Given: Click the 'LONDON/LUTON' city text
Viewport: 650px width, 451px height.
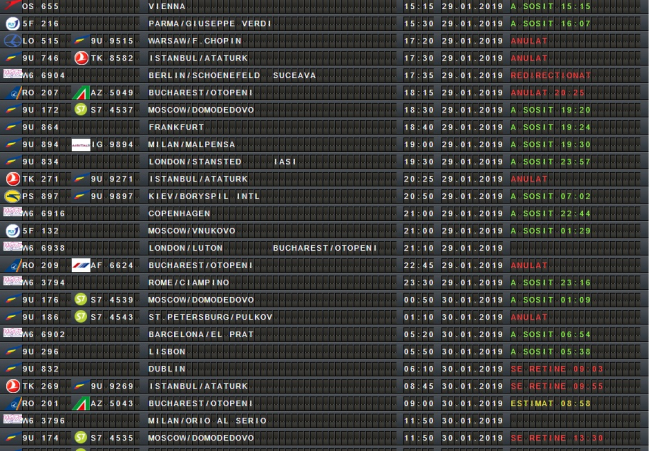Looking at the screenshot, I should tap(186, 248).
